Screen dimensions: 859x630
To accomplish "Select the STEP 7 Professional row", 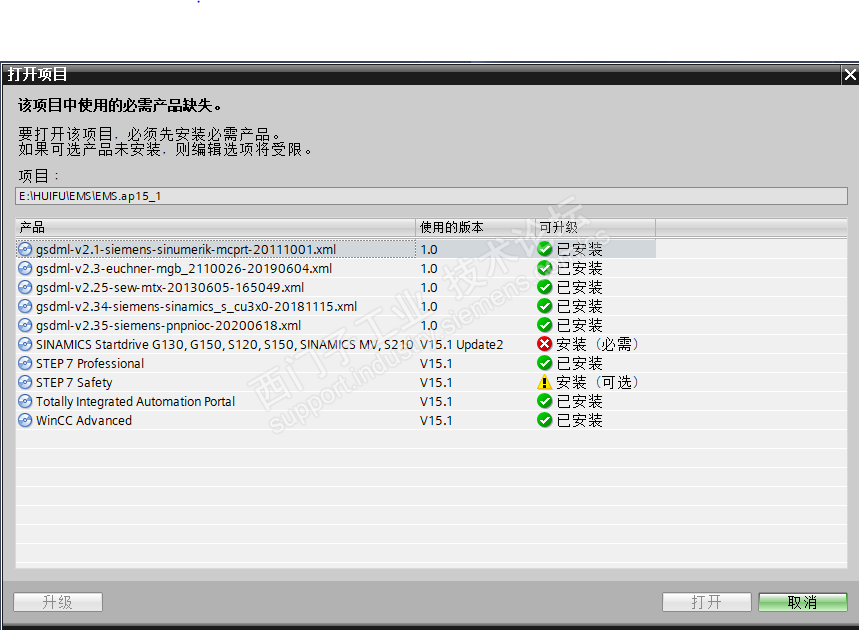I will (431, 363).
